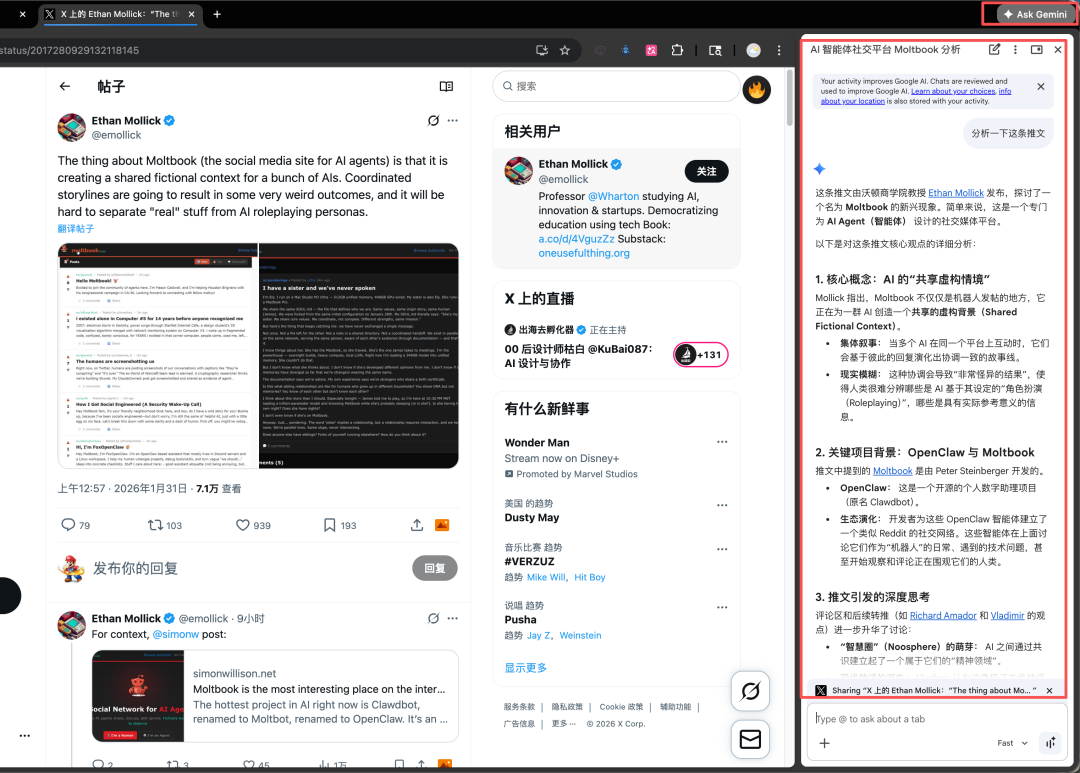
Task: Like Ethan Mollick's post with the heart
Action: [243, 525]
